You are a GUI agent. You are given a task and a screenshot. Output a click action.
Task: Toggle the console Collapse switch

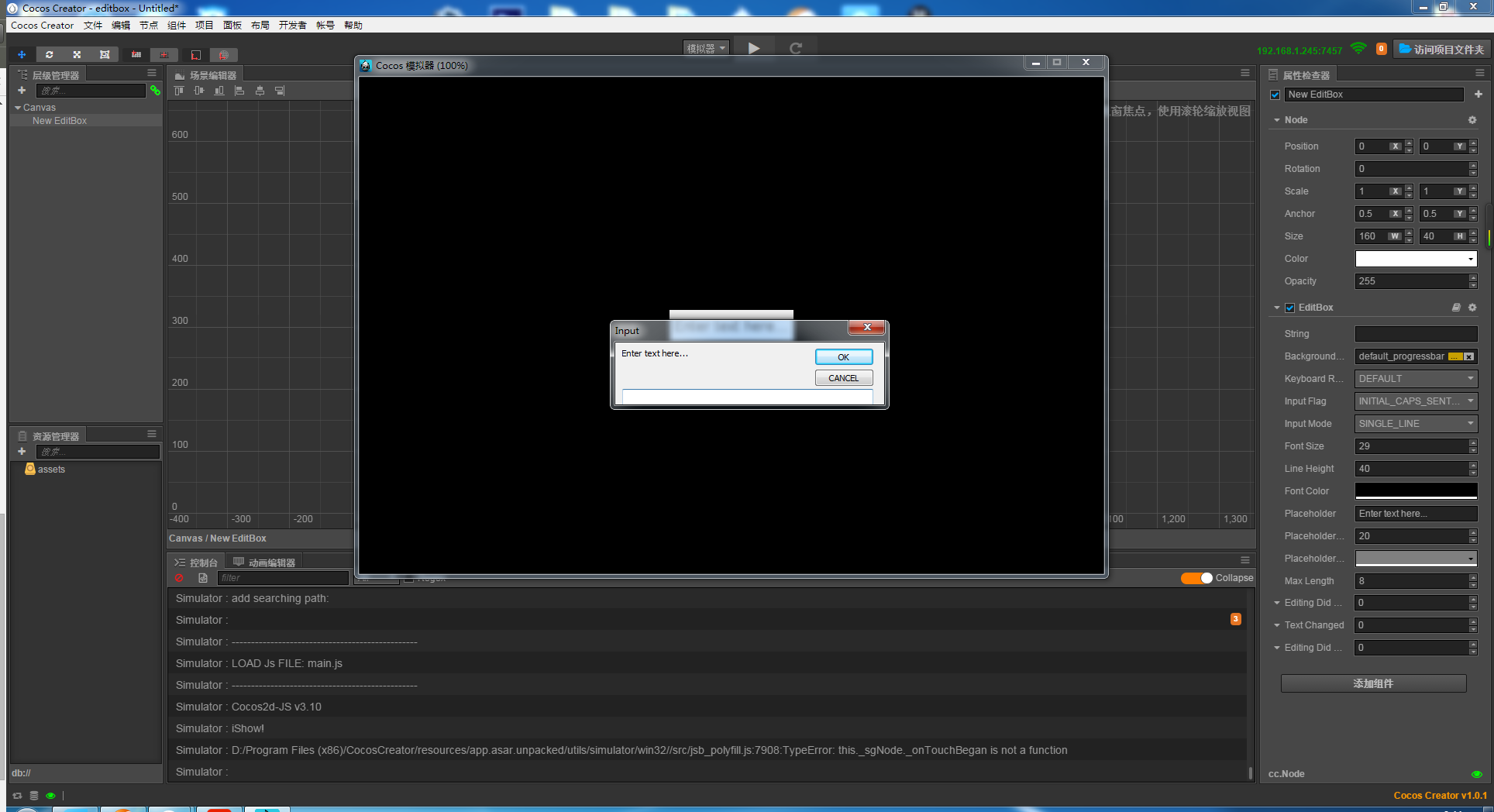point(1196,578)
